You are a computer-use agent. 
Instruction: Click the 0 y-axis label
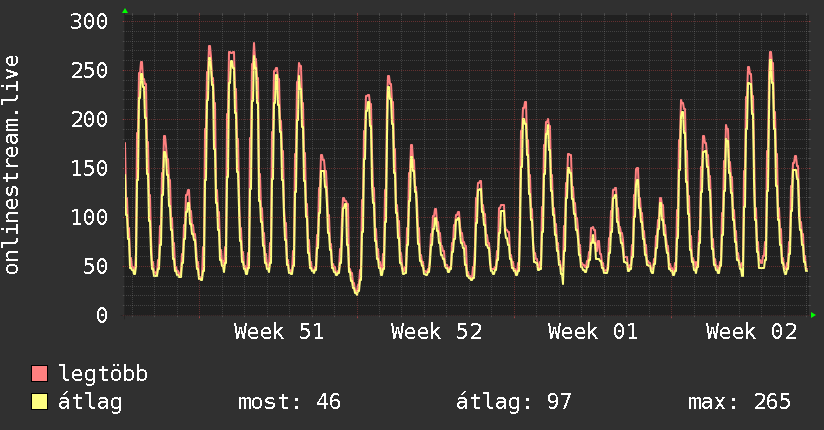click(x=102, y=315)
